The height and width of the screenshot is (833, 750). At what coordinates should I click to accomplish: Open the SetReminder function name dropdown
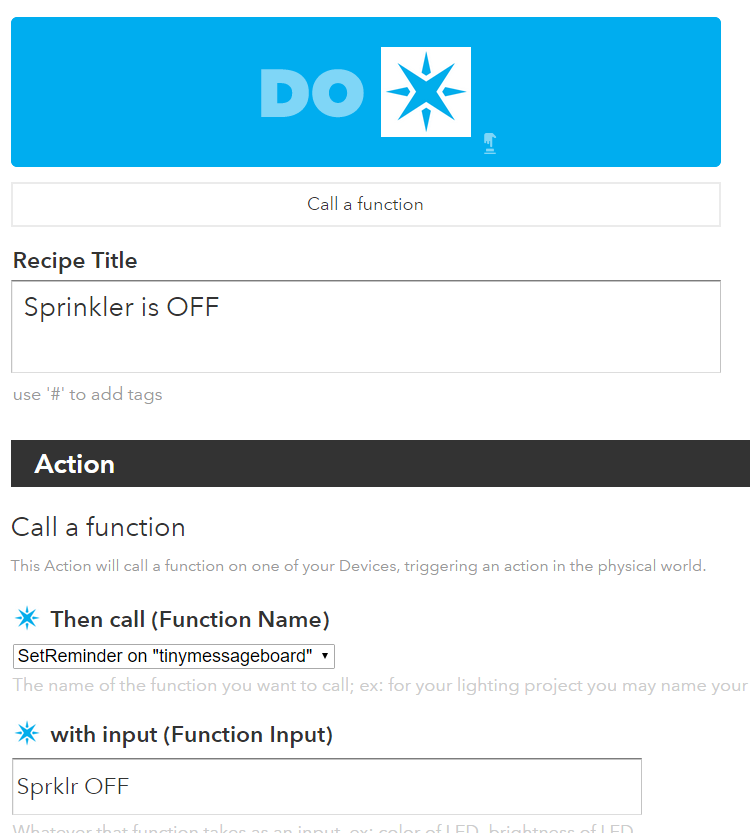(x=173, y=656)
